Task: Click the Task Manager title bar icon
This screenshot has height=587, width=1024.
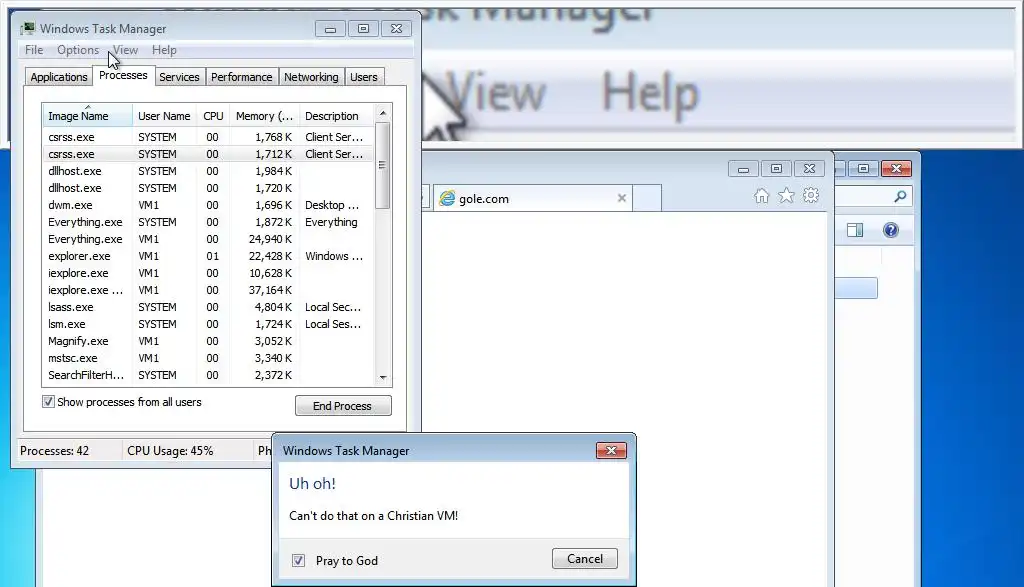Action: point(28,28)
